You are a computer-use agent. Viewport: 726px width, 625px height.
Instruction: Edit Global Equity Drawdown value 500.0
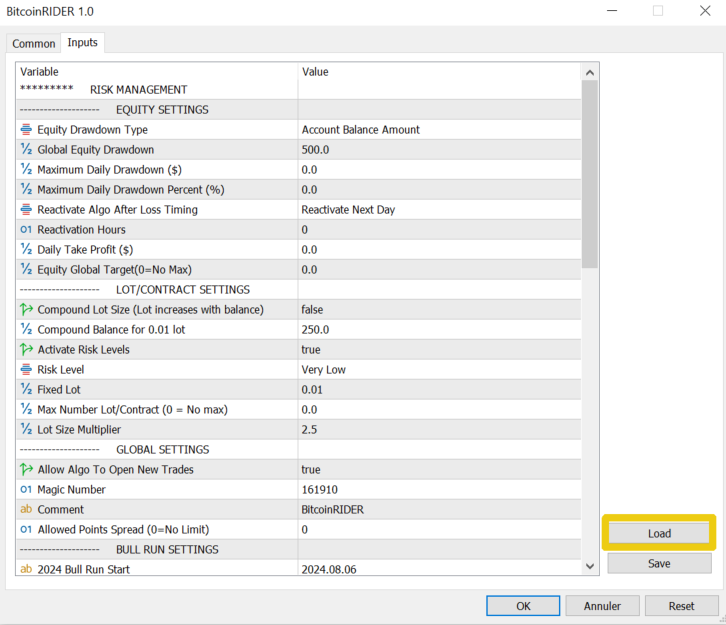439,150
